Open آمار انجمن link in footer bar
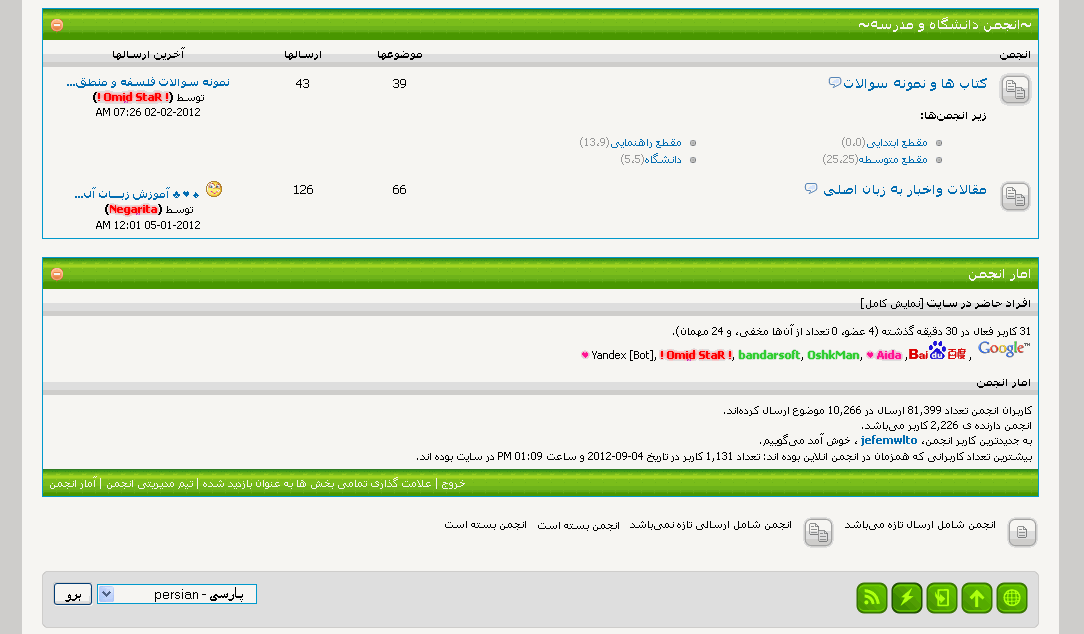This screenshot has height=634, width=1084. [73, 483]
